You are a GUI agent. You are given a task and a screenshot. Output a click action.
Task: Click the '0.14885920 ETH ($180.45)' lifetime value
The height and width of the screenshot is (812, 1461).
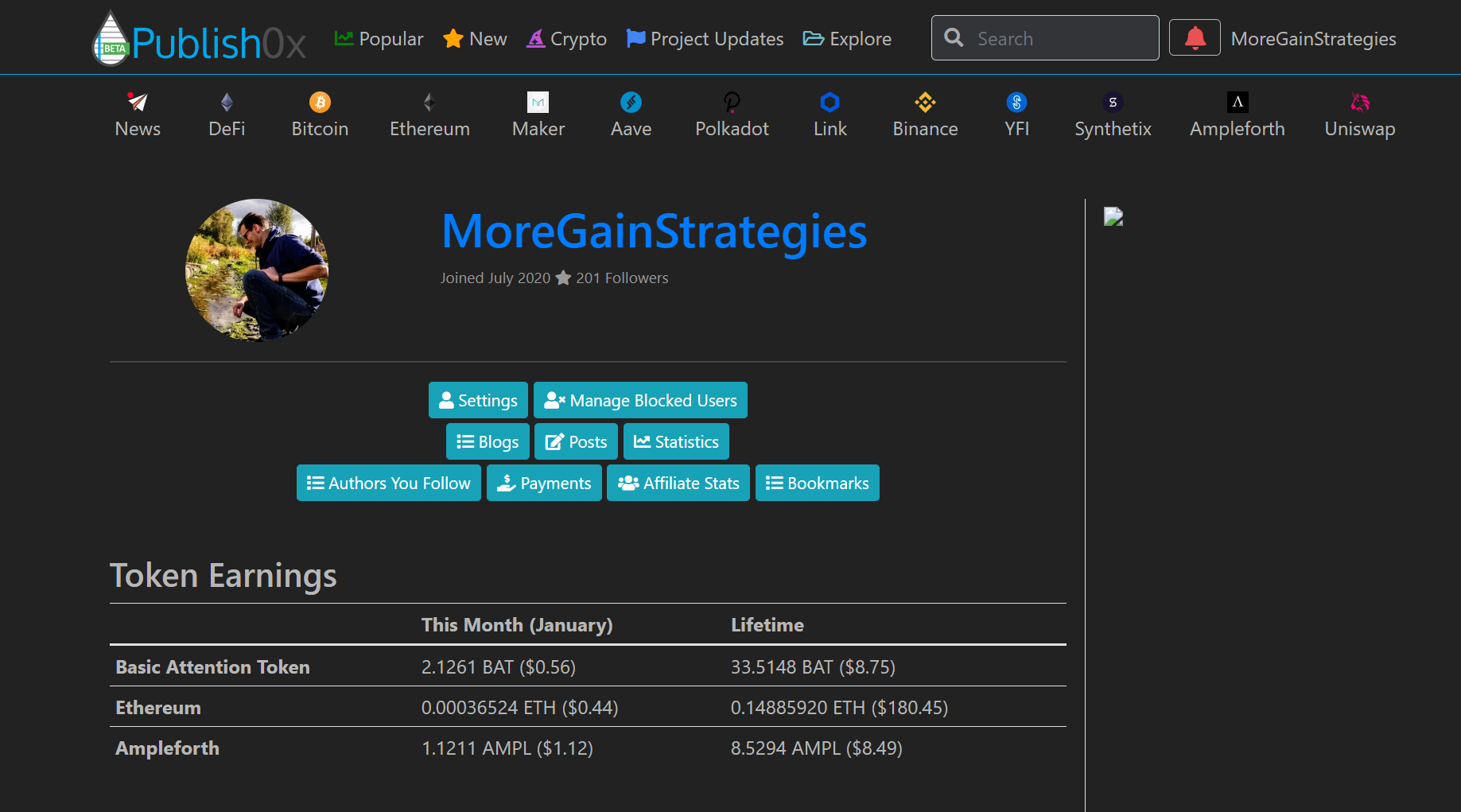coord(839,707)
